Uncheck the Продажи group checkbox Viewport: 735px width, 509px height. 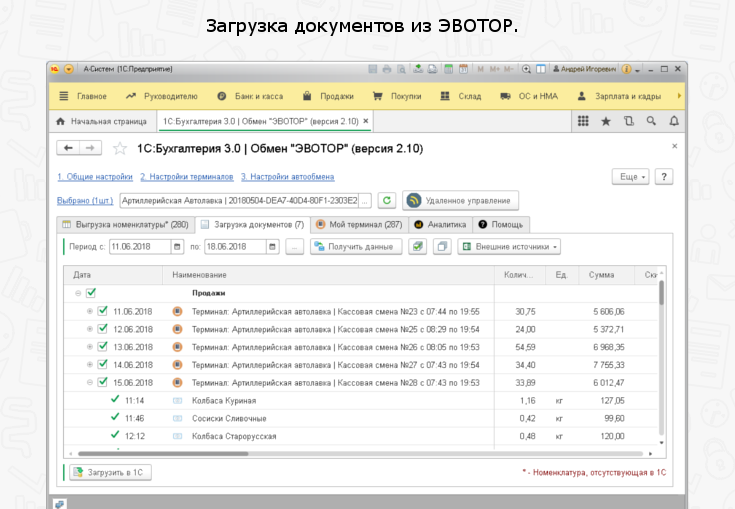(x=91, y=293)
